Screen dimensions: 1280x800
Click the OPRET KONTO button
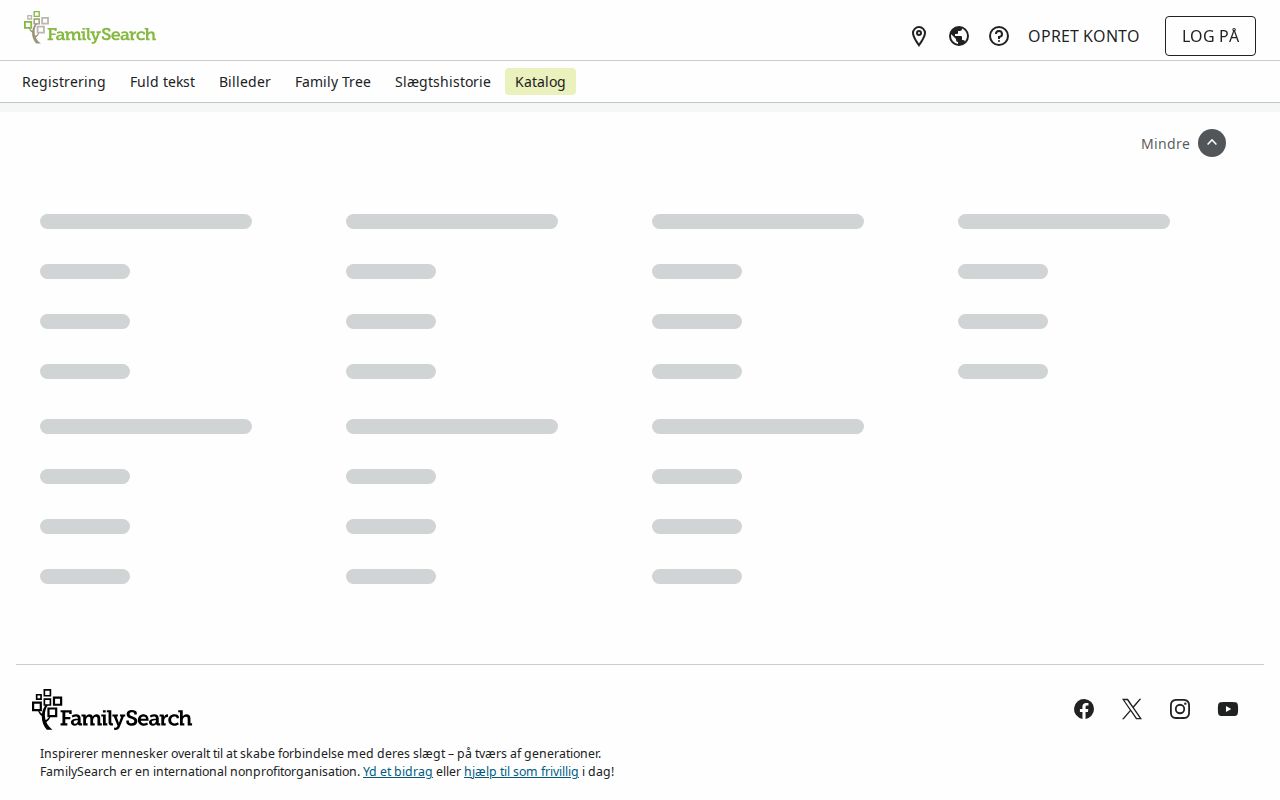coord(1084,36)
